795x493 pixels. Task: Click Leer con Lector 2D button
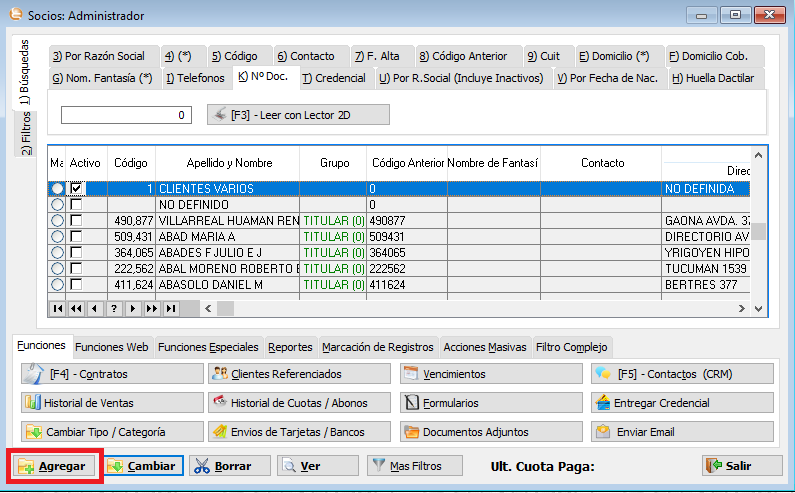point(298,115)
